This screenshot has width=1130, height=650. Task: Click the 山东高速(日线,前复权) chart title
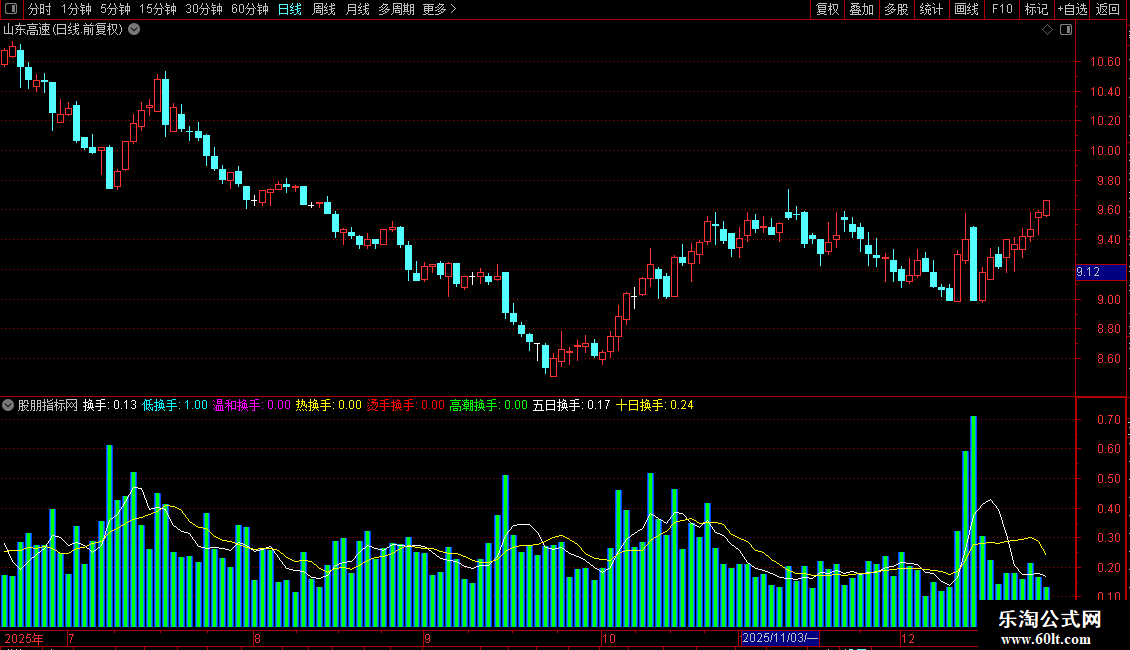pos(63,30)
